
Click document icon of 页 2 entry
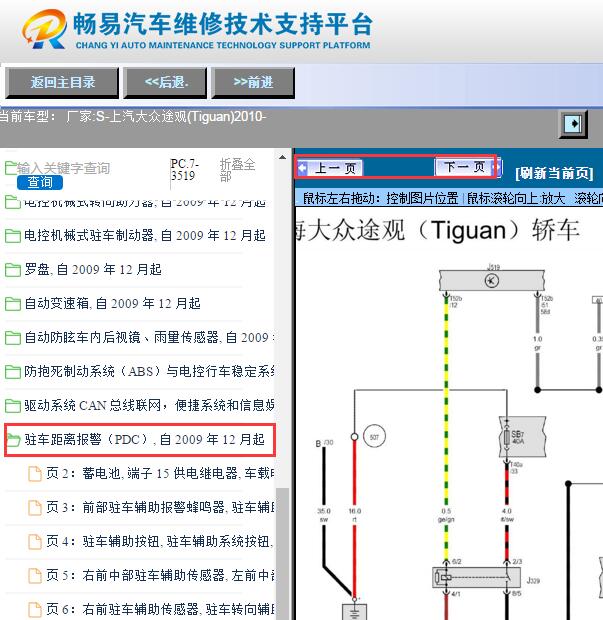(35, 474)
